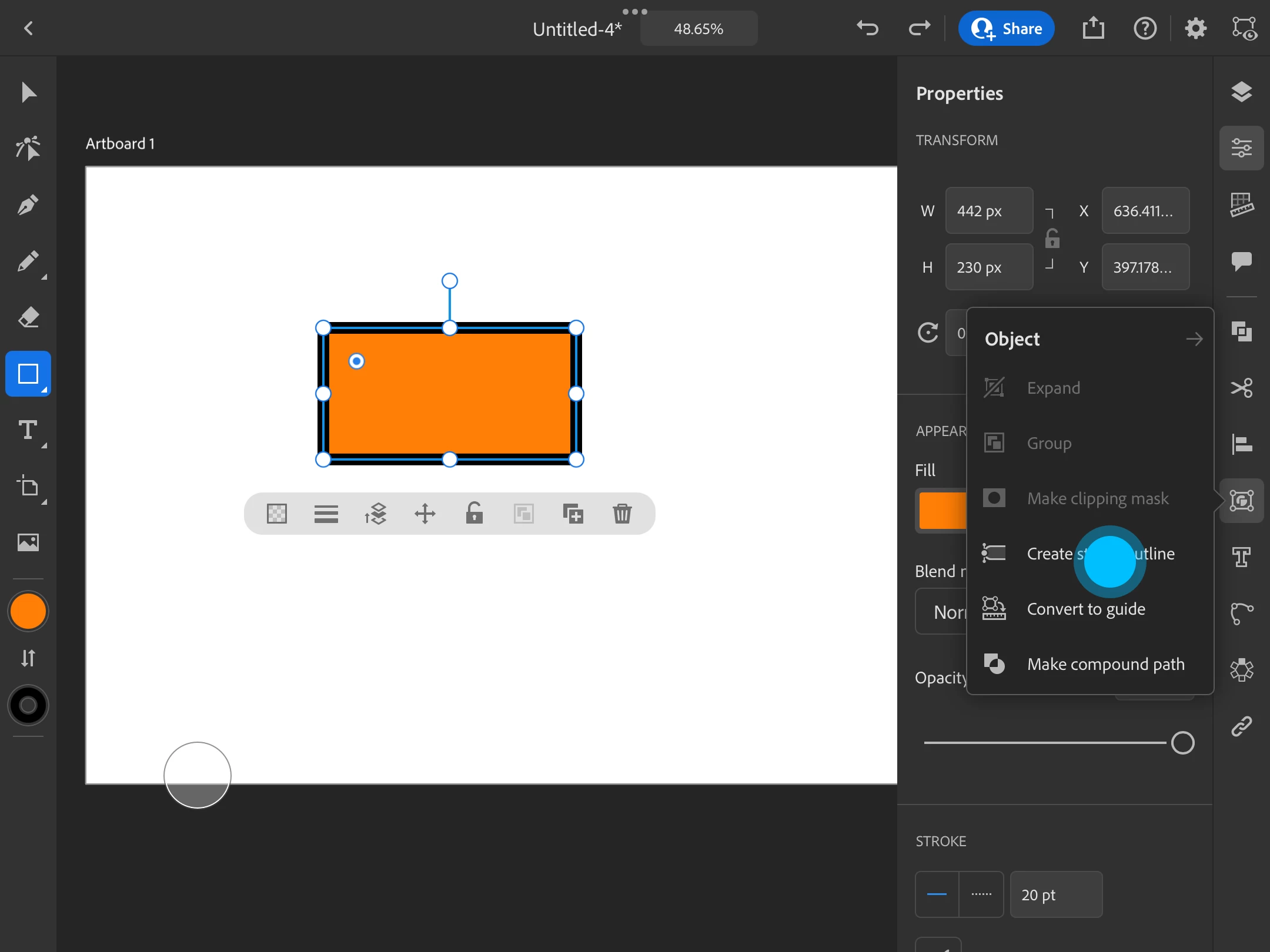Open the zoom level 48.65% dropdown
The image size is (1270, 952).
point(698,29)
